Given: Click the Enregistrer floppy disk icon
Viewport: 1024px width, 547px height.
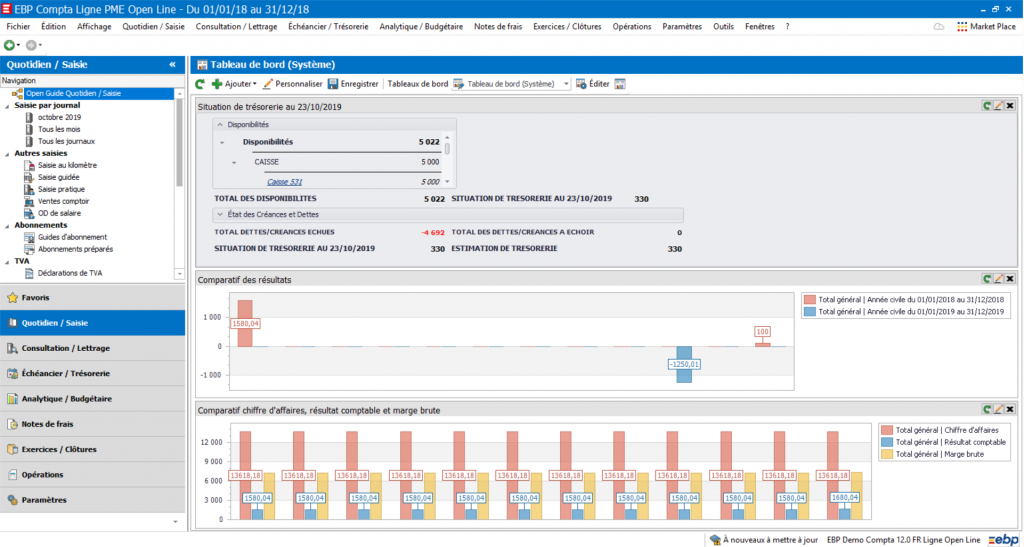Looking at the screenshot, I should (332, 84).
